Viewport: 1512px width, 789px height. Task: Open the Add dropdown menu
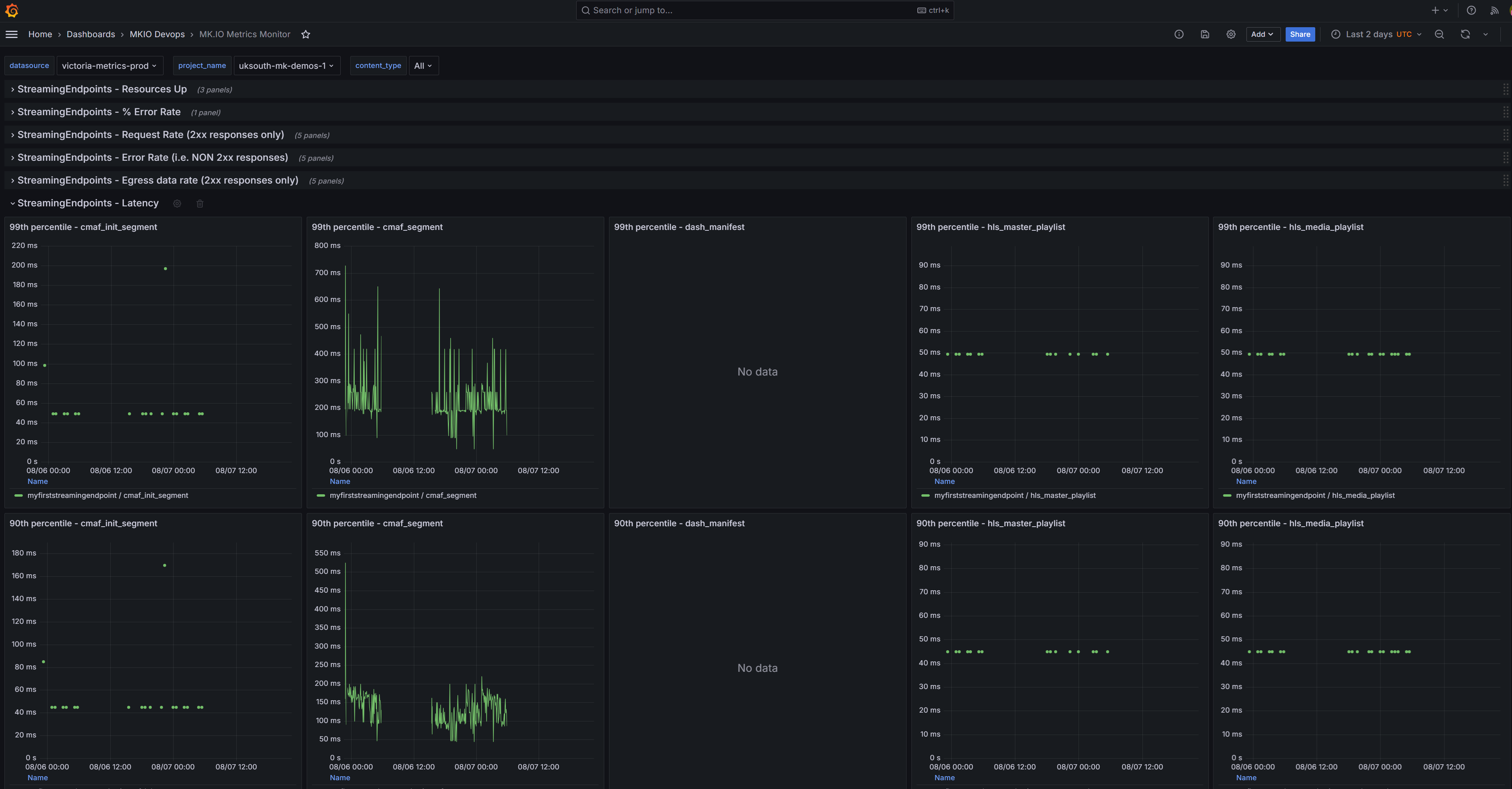click(1262, 35)
